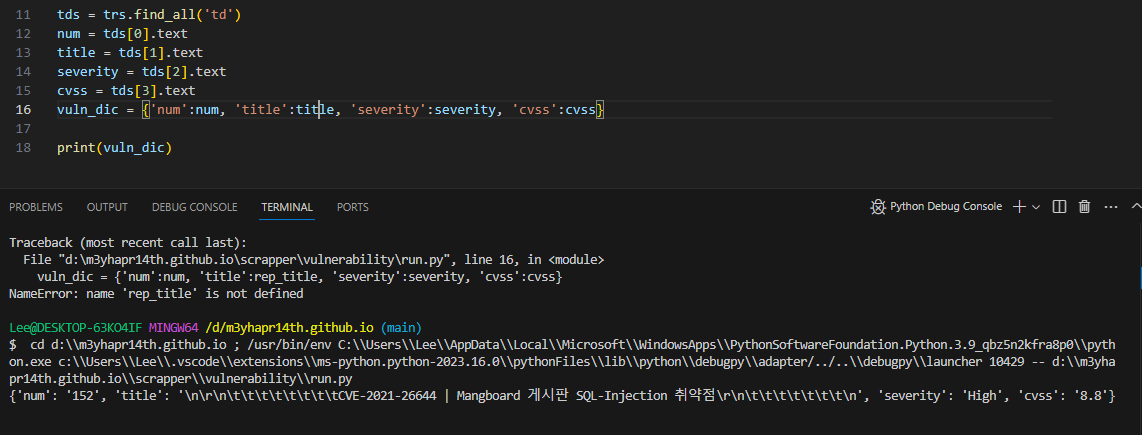
Task: Click line number 13 in the gutter
Action: pyautogui.click(x=23, y=52)
